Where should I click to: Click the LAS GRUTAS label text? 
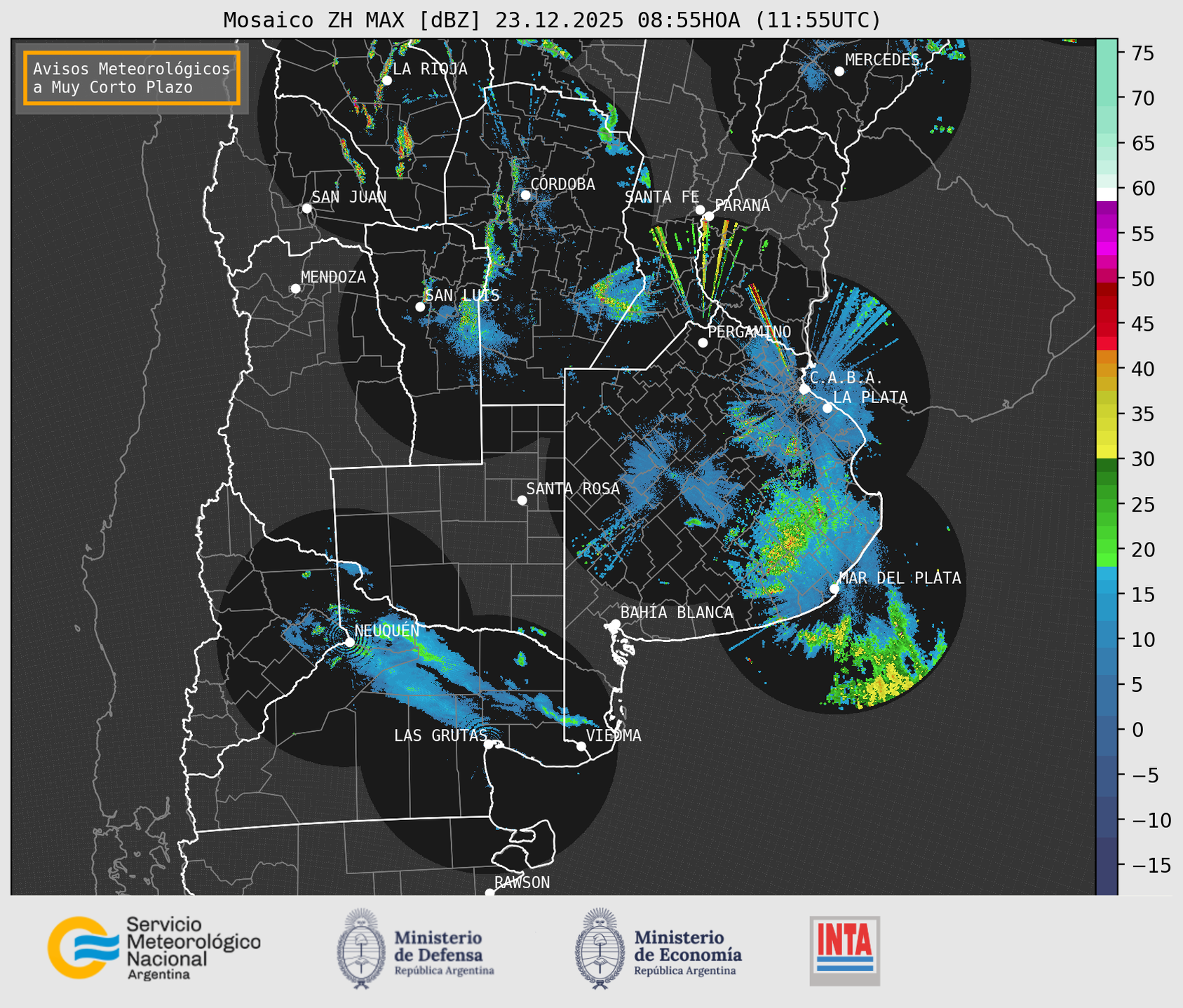(440, 735)
